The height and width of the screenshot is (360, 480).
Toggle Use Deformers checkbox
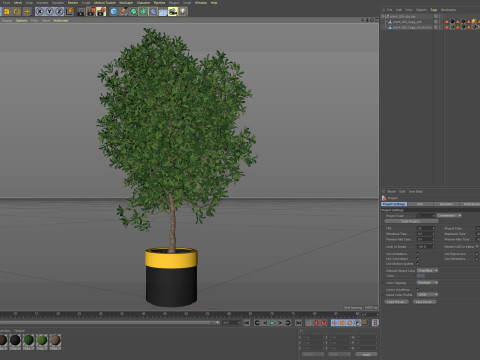(x=477, y=259)
